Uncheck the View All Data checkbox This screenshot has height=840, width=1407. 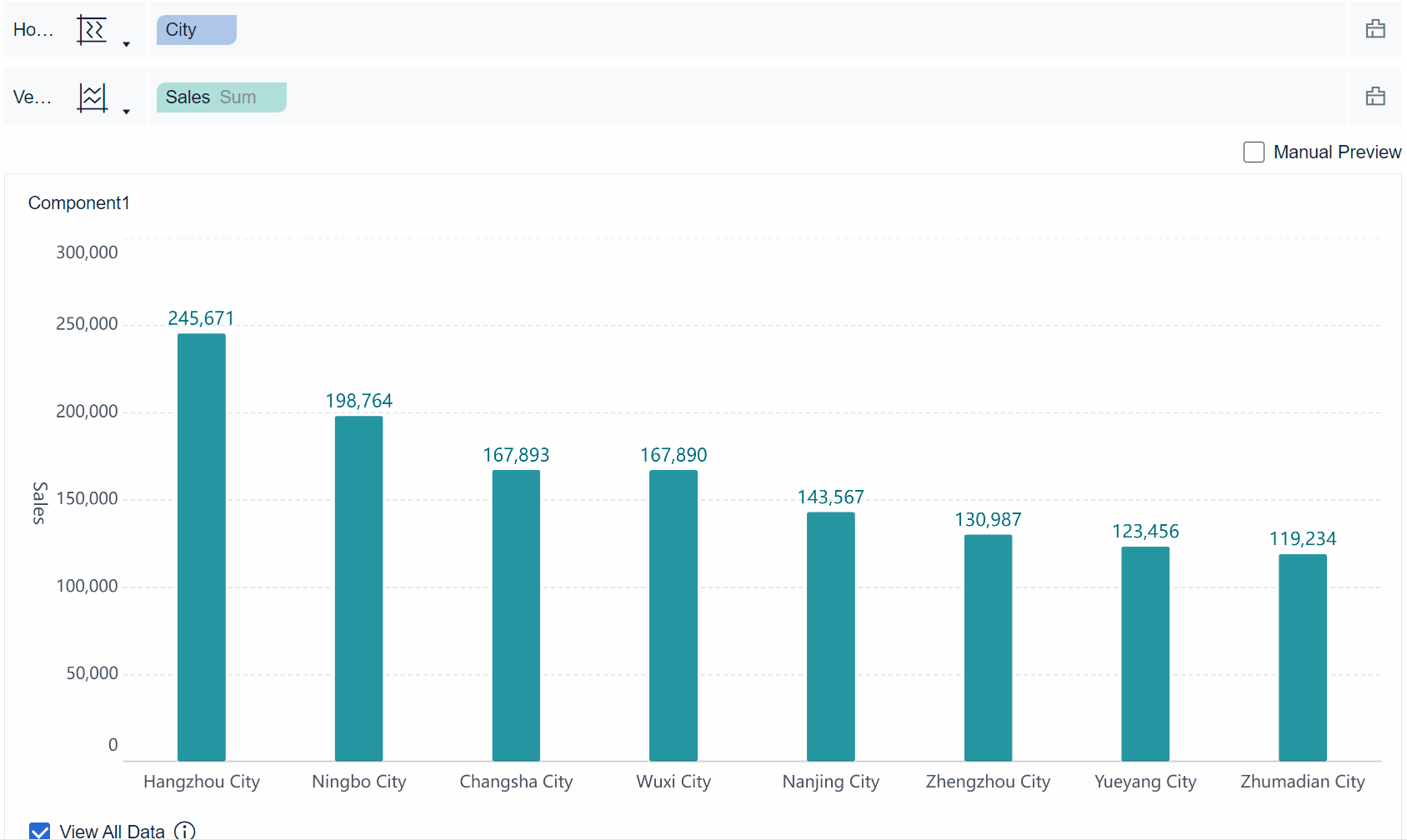[40, 831]
